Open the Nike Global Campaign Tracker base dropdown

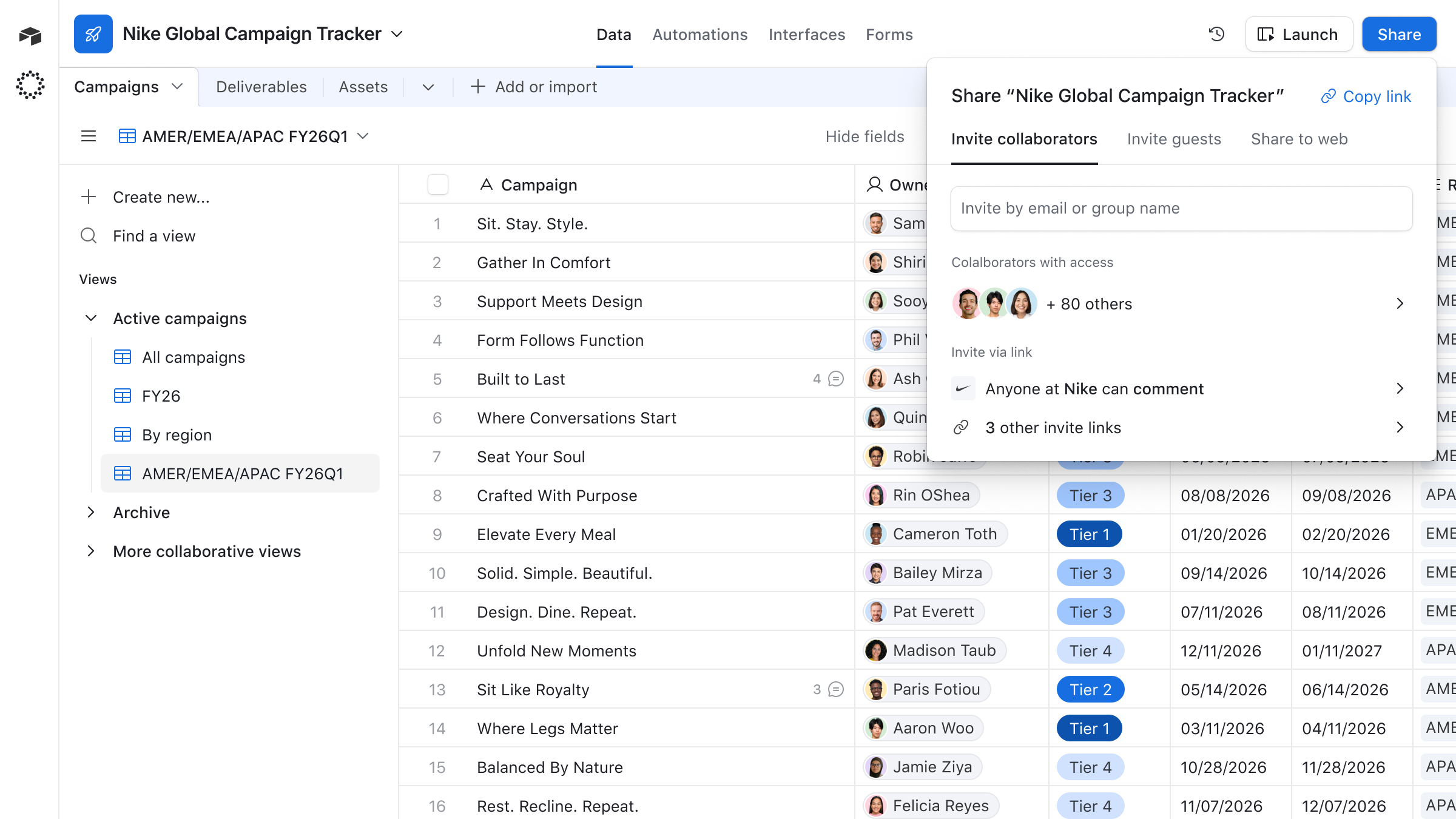coord(397,35)
